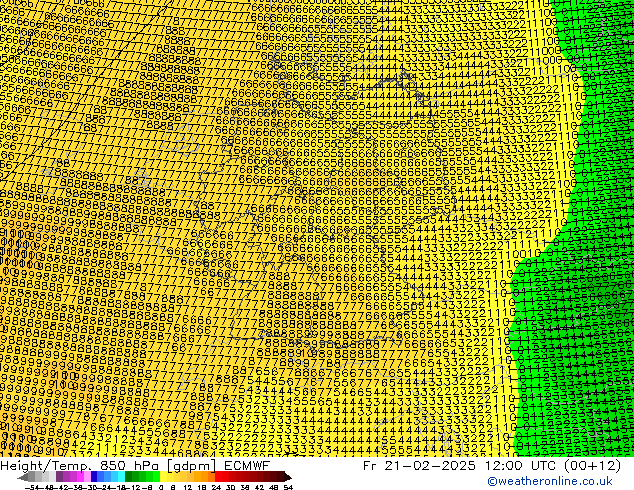Click the weatheronline.co.uk copyright link
634x490 pixels.
click(550, 481)
